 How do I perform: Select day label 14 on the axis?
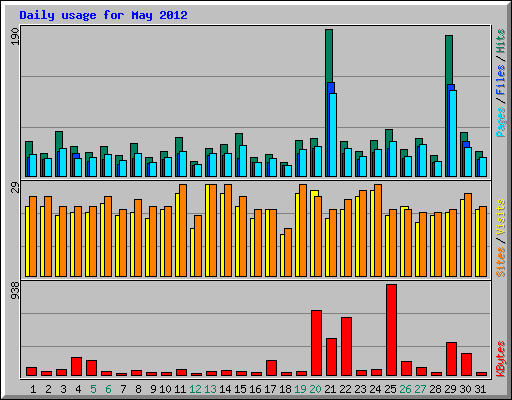pos(225,389)
